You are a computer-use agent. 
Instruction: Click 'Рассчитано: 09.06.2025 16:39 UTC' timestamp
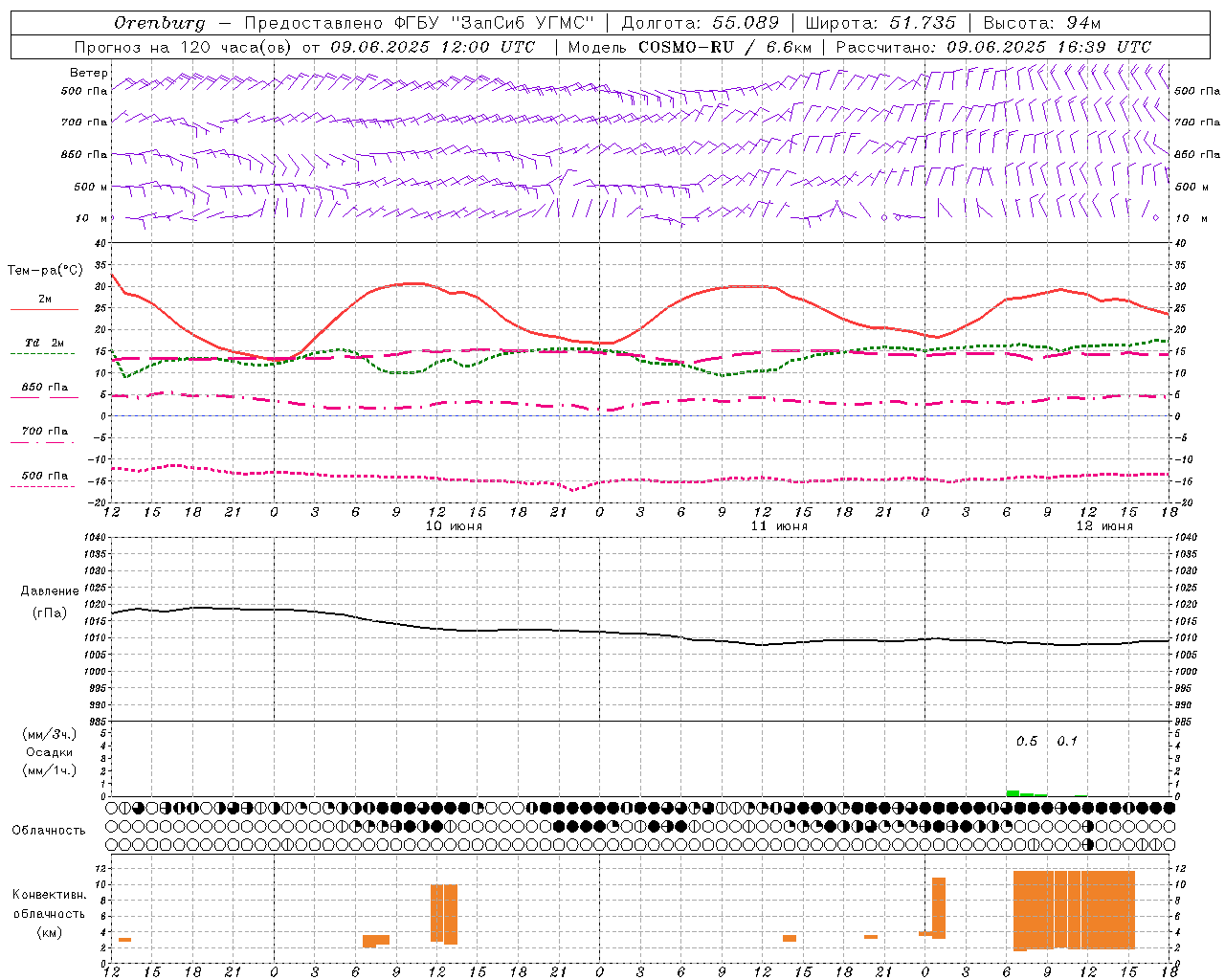pos(993,47)
